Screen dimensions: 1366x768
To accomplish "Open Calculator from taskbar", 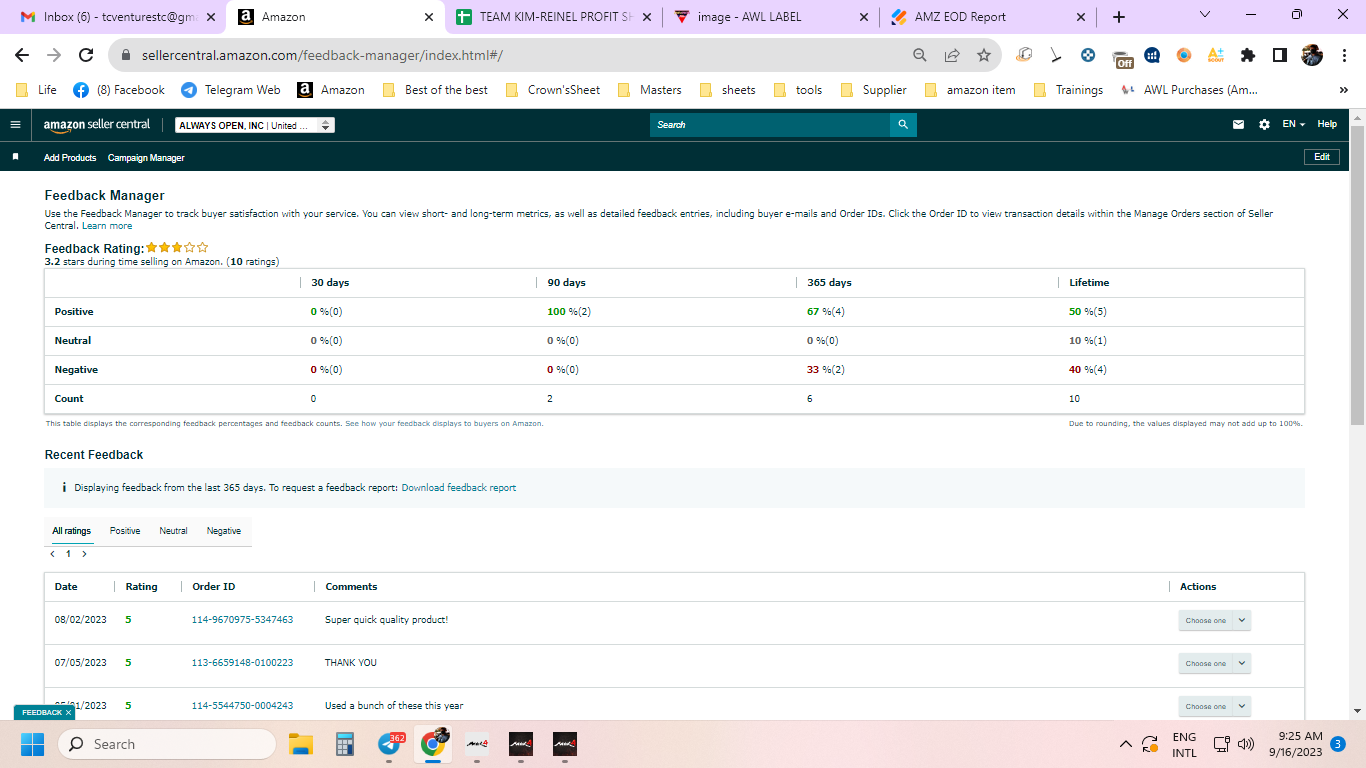I will pos(345,744).
